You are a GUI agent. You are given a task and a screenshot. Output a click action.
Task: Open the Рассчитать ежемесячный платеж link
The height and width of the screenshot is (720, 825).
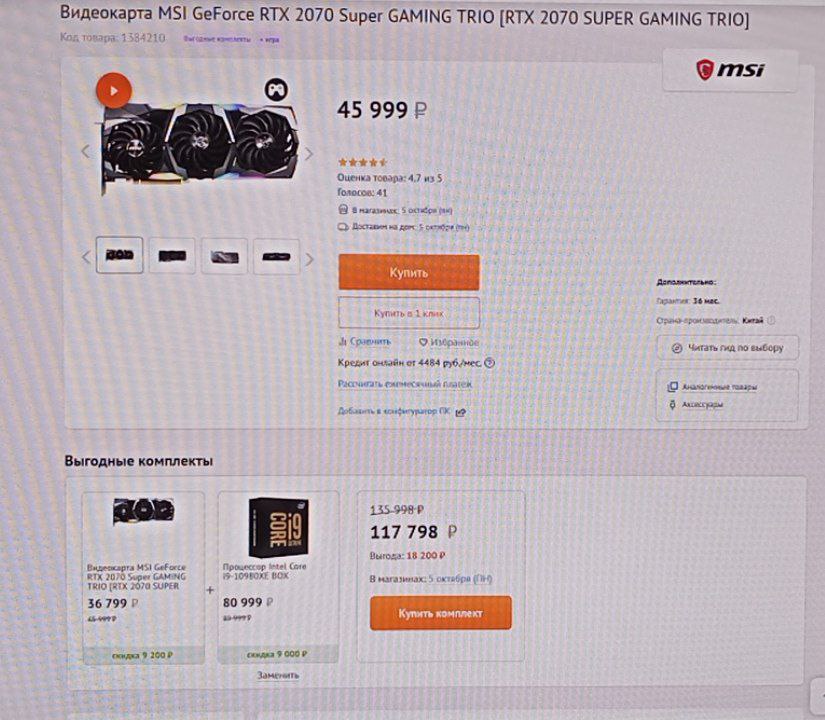[405, 384]
